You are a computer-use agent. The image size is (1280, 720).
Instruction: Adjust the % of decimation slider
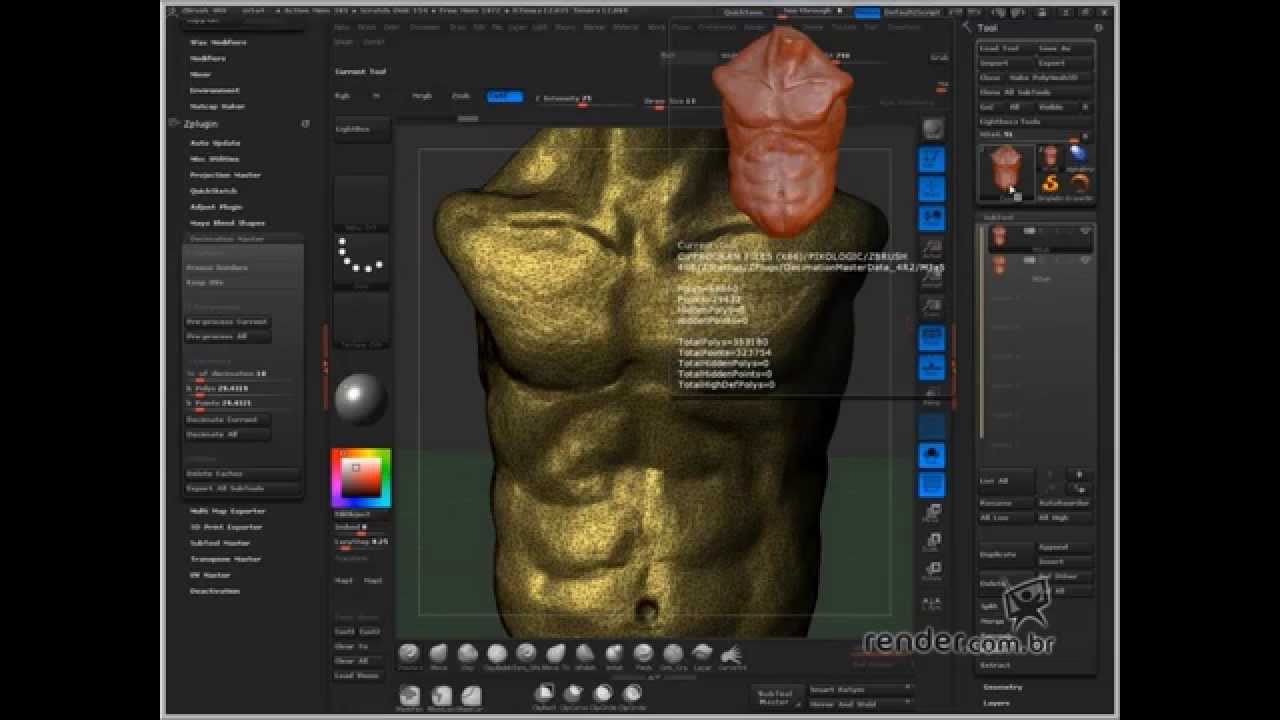[x=242, y=374]
